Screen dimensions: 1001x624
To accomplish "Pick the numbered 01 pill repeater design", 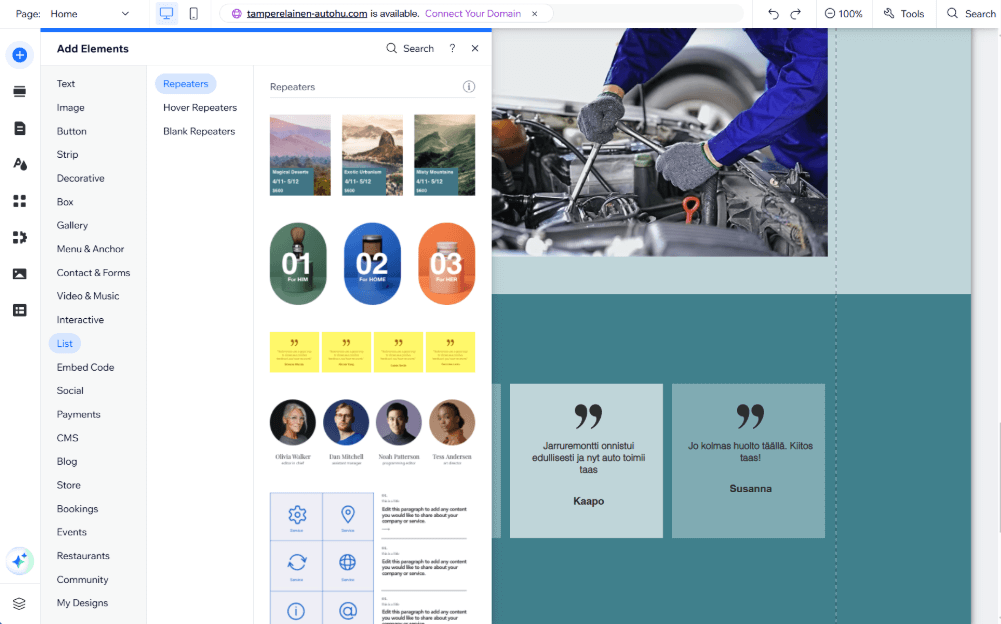I will point(298,264).
